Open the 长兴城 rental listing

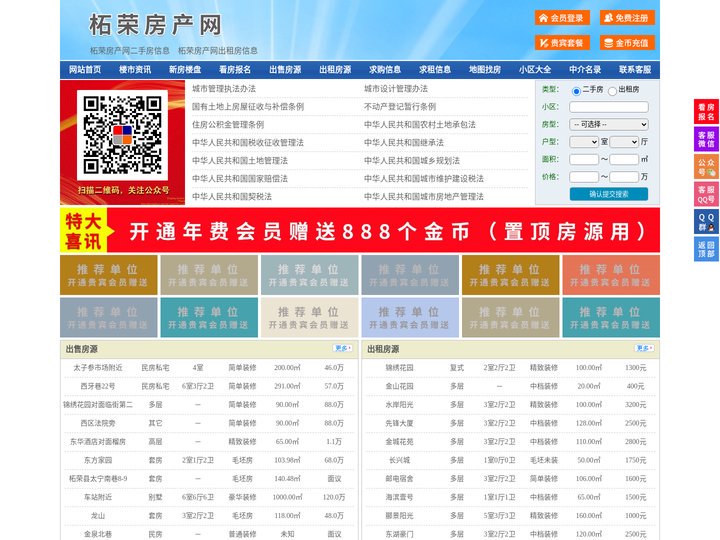(x=399, y=460)
